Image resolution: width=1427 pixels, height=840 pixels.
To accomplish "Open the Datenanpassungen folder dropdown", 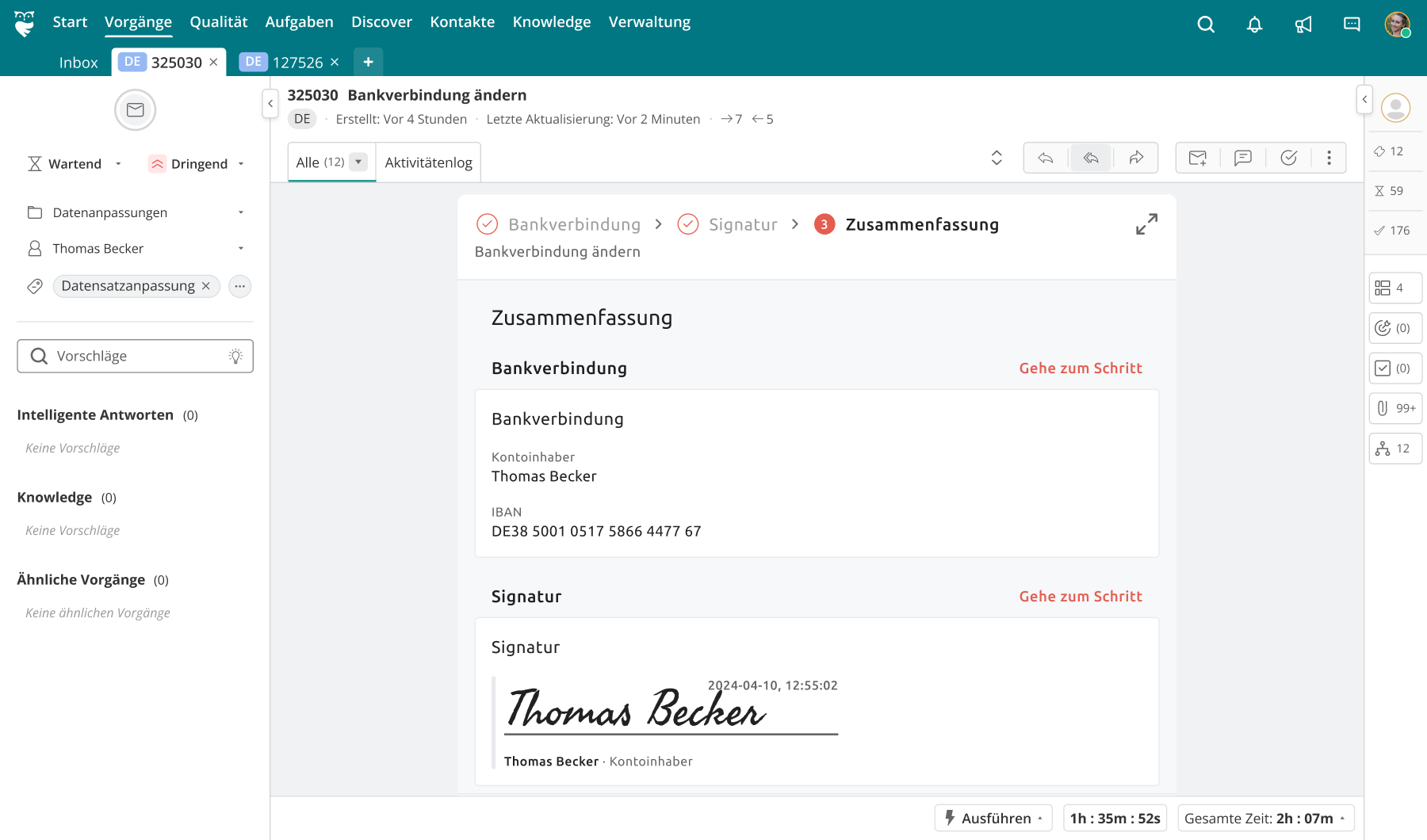I will point(136,212).
